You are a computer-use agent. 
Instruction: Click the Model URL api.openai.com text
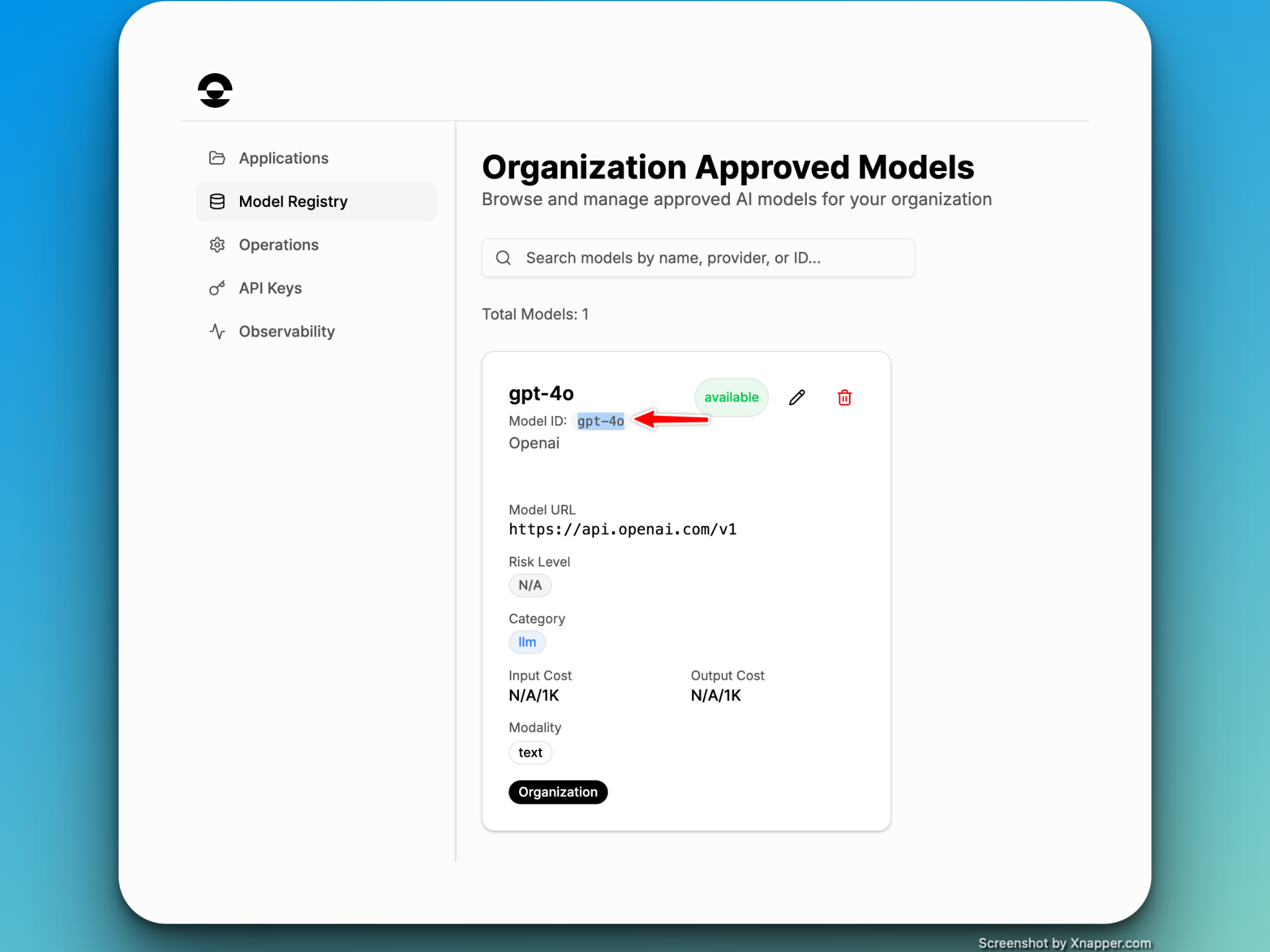(623, 529)
